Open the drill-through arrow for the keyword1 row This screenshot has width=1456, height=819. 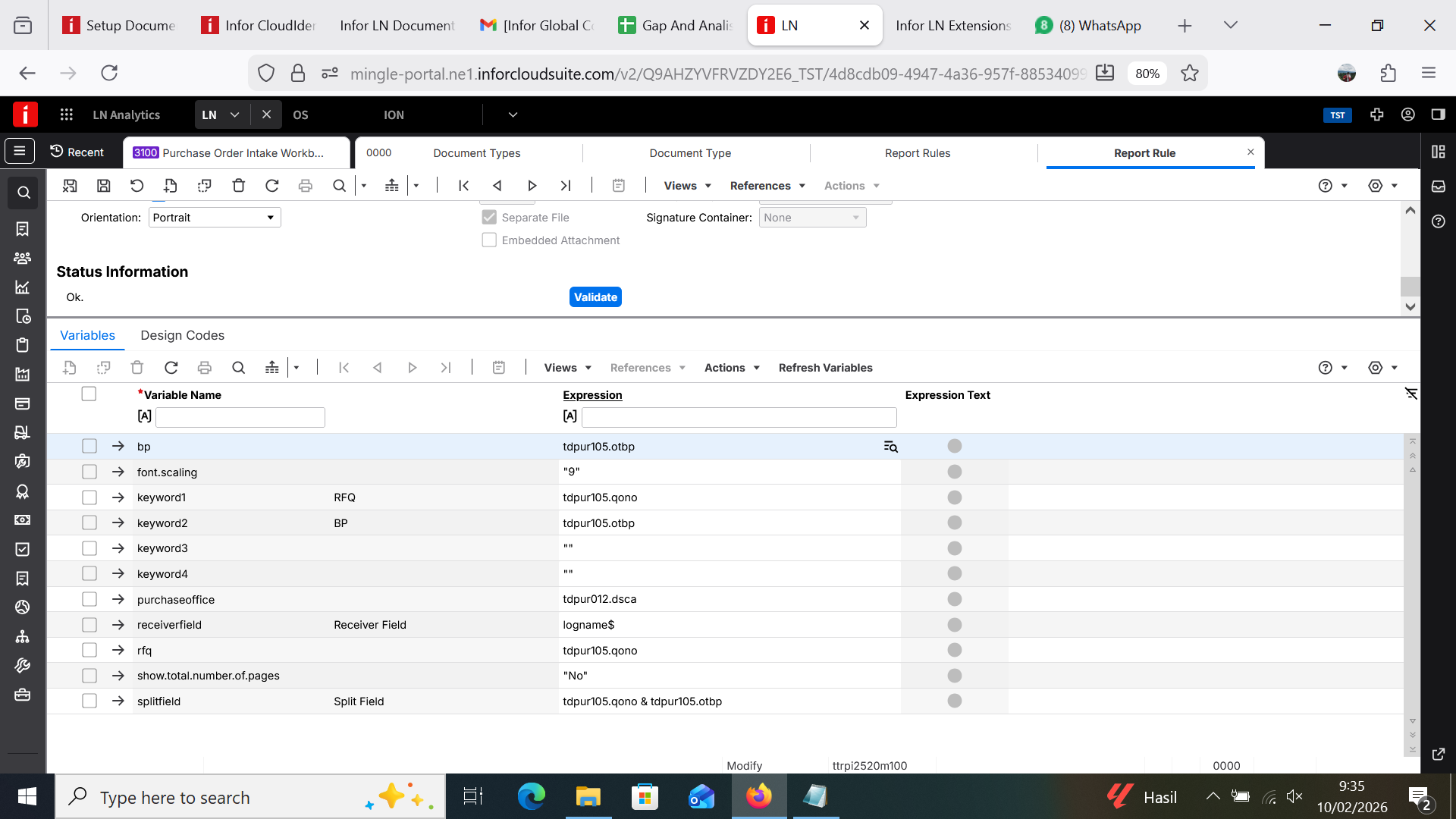click(x=118, y=497)
